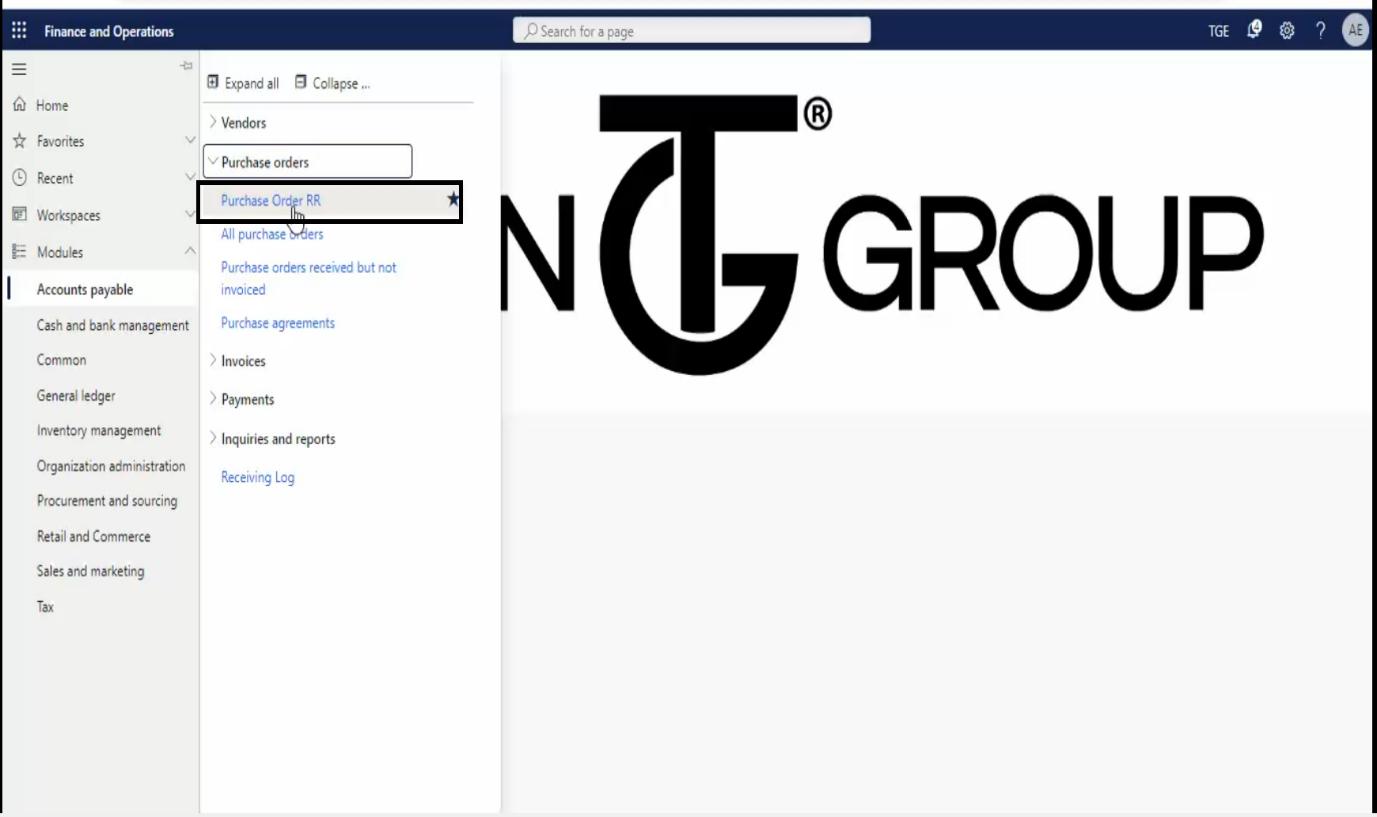Collapse the navigation pane hamburger icon
The image size is (1377, 817).
pyautogui.click(x=18, y=69)
